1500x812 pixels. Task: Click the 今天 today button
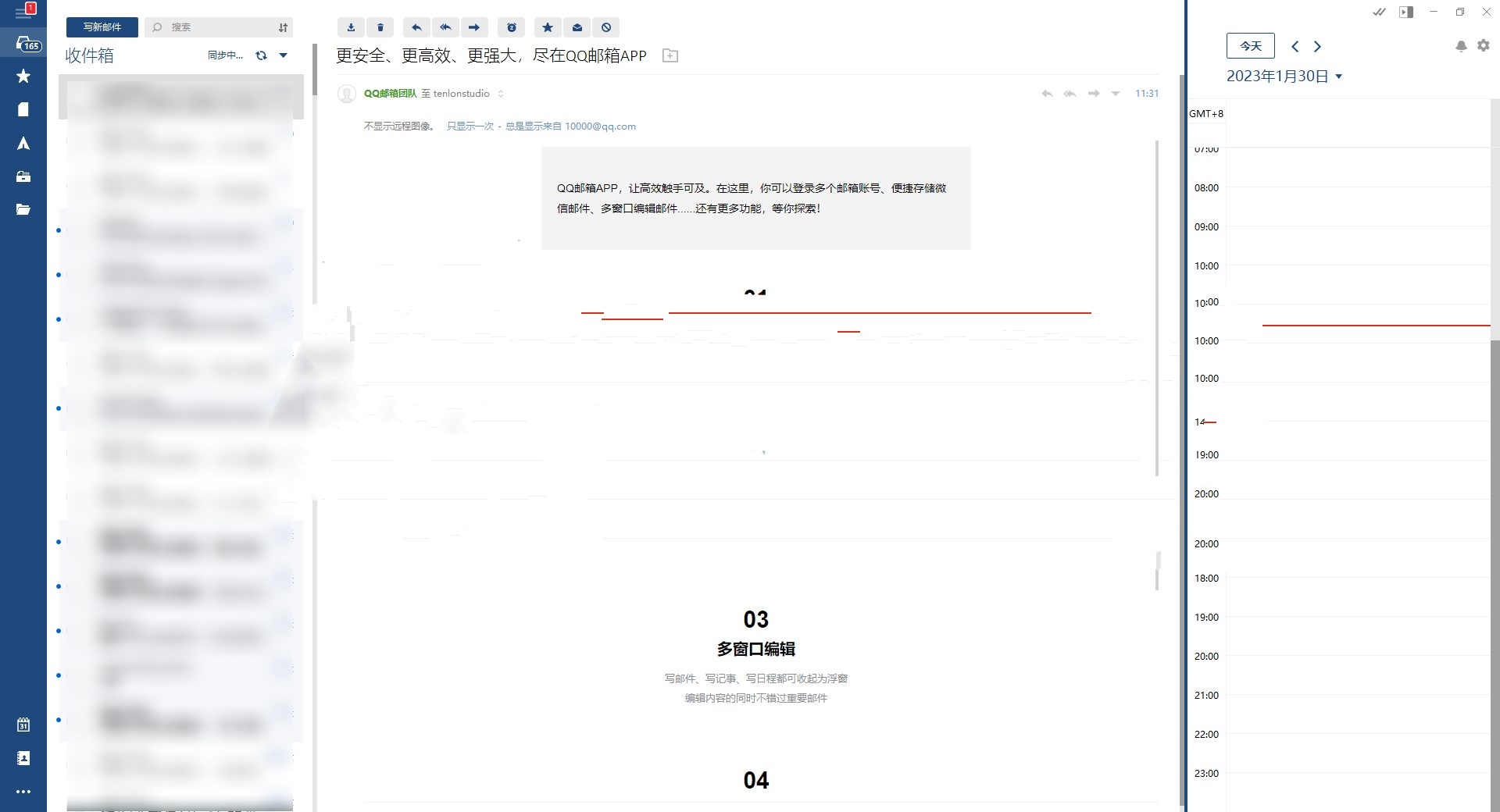coord(1251,46)
